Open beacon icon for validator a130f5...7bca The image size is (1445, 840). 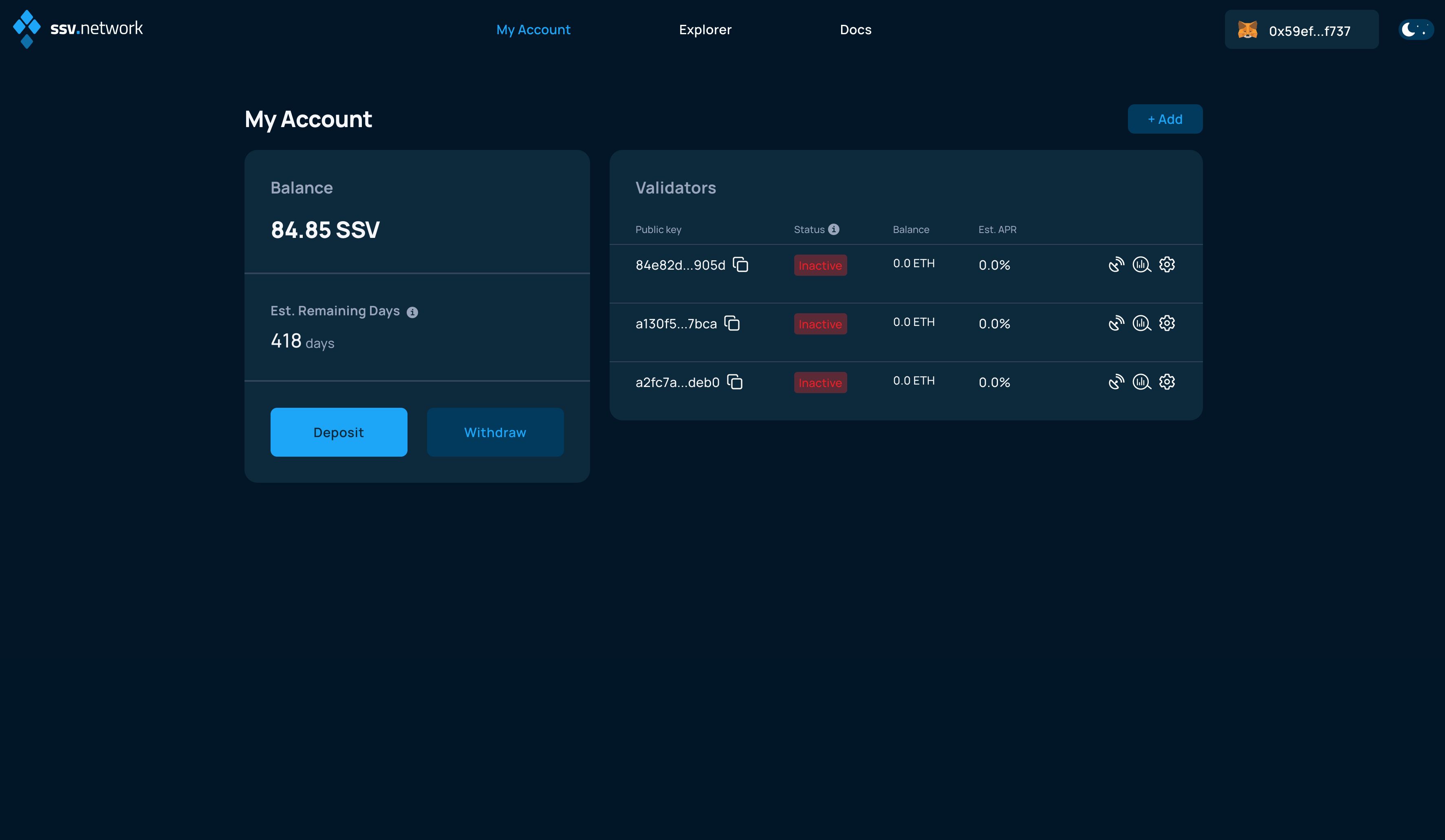click(x=1116, y=323)
